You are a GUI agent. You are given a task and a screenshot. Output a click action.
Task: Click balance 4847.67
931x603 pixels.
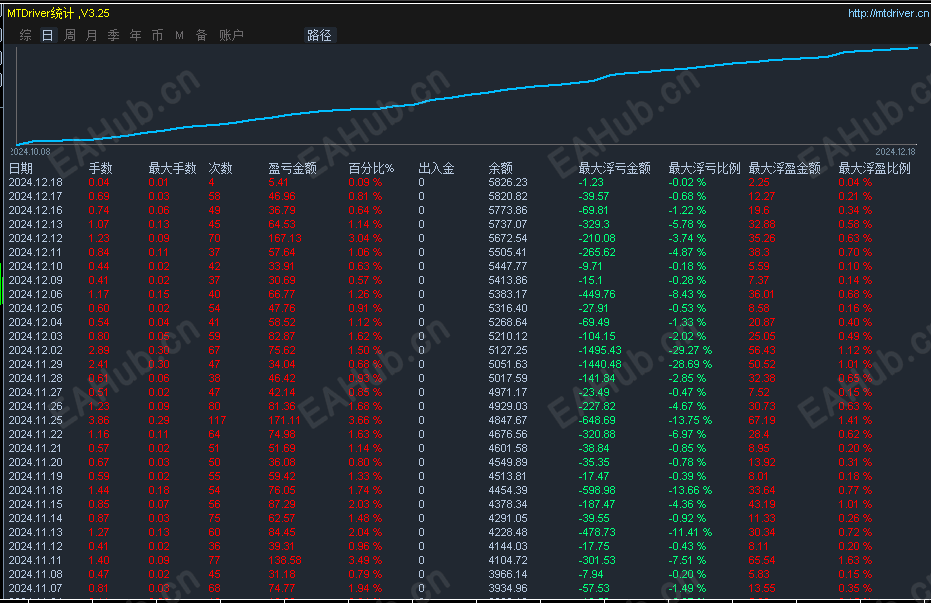[x=508, y=420]
